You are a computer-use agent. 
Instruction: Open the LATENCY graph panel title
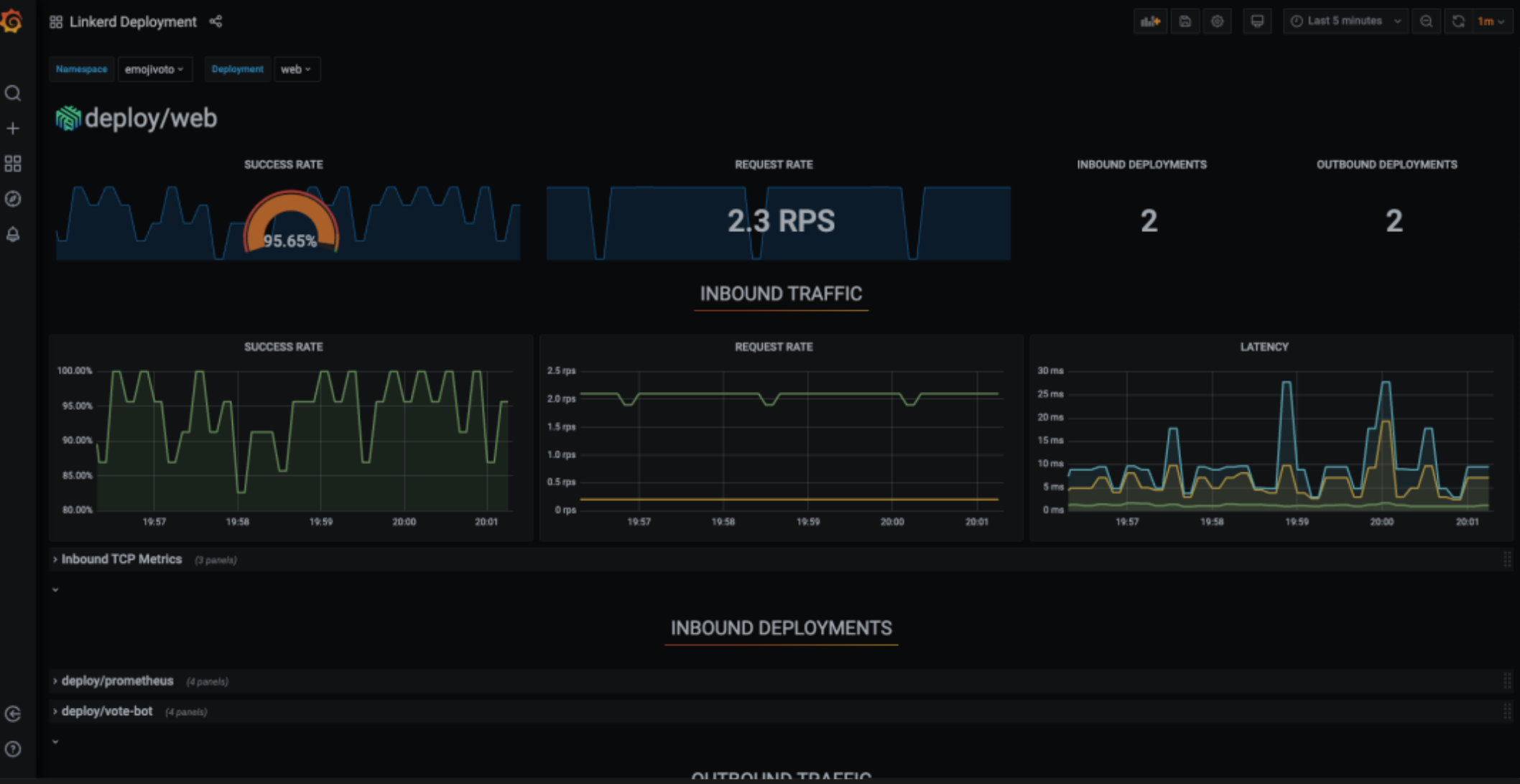pyautogui.click(x=1264, y=347)
